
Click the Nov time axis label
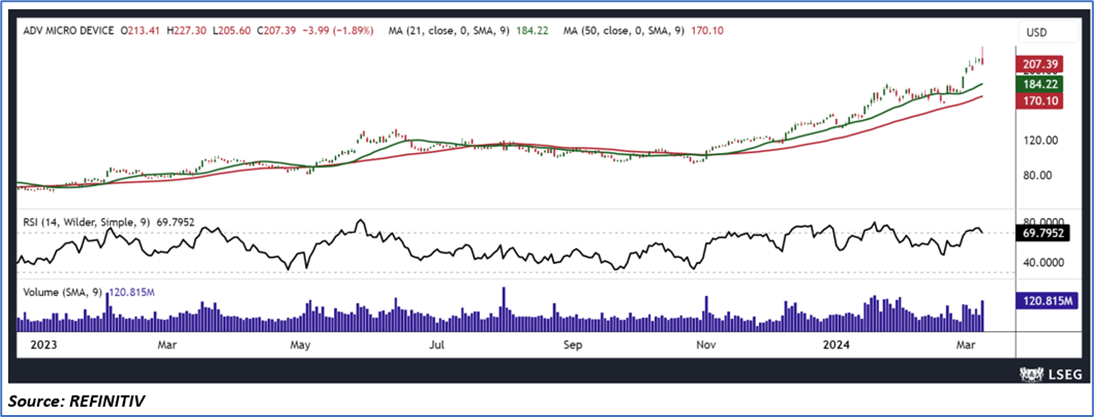tap(706, 344)
